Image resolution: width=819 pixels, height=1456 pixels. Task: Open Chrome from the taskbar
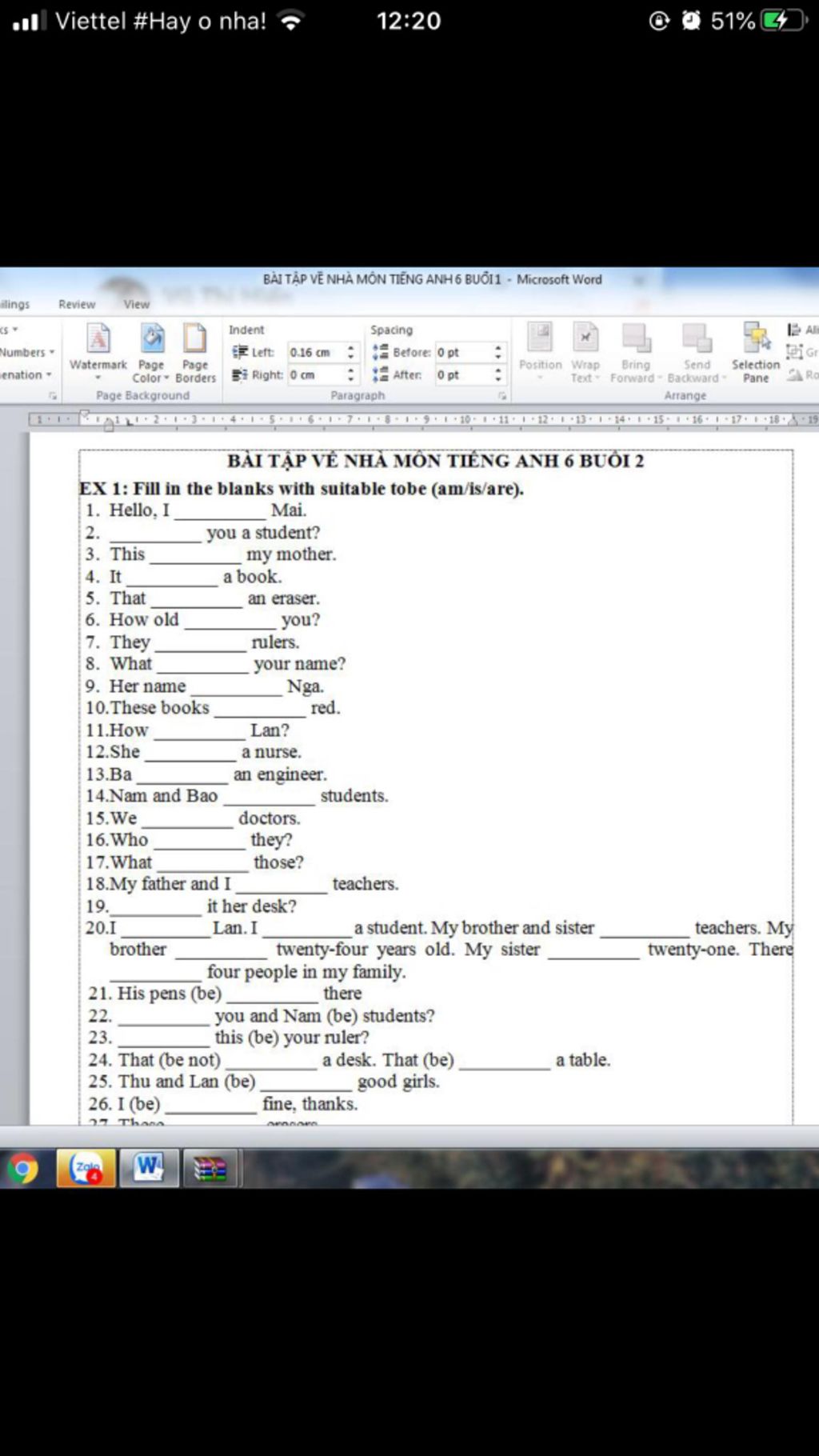(x=22, y=1169)
